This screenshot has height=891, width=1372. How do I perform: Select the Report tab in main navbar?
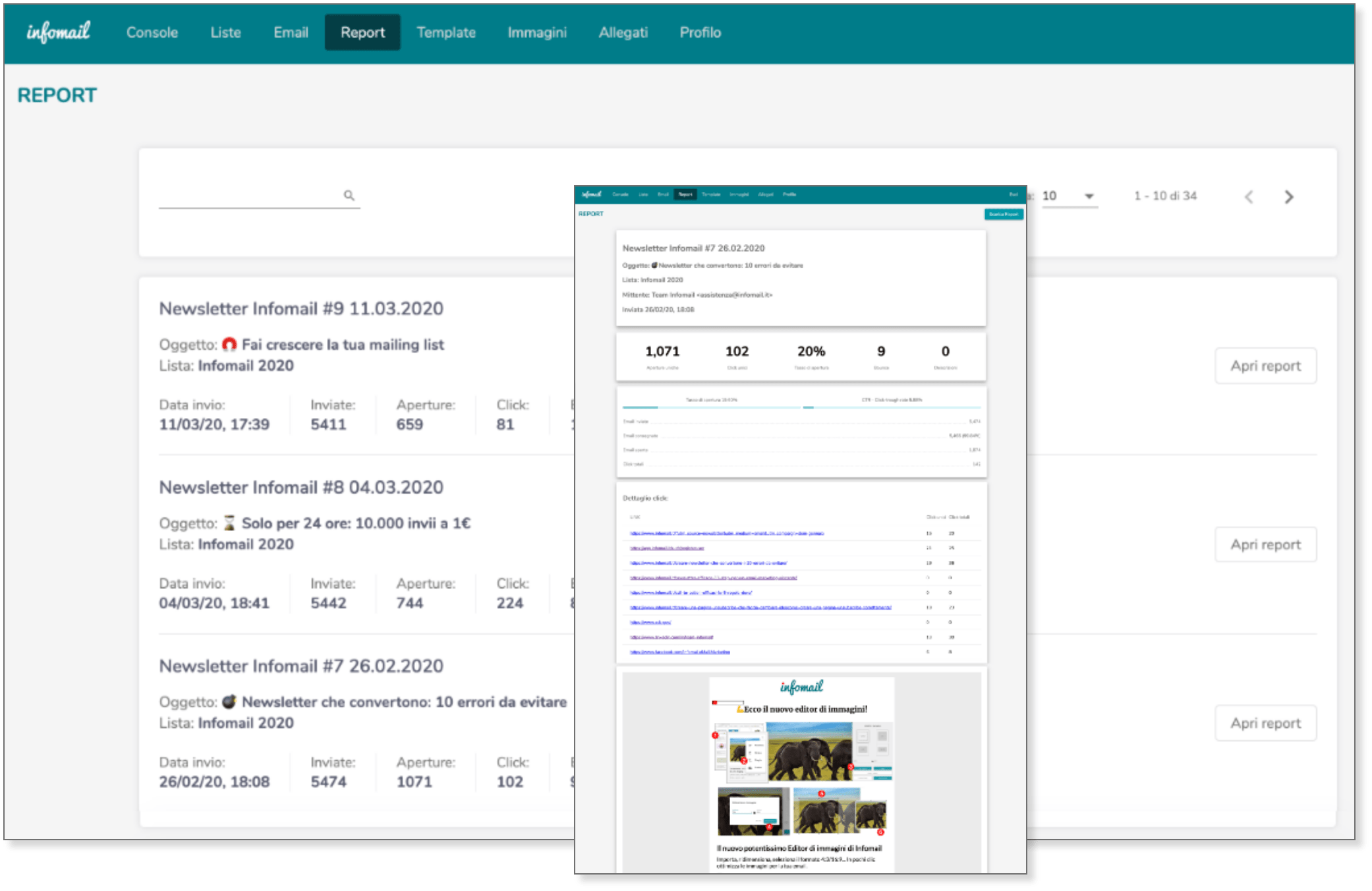pos(362,32)
